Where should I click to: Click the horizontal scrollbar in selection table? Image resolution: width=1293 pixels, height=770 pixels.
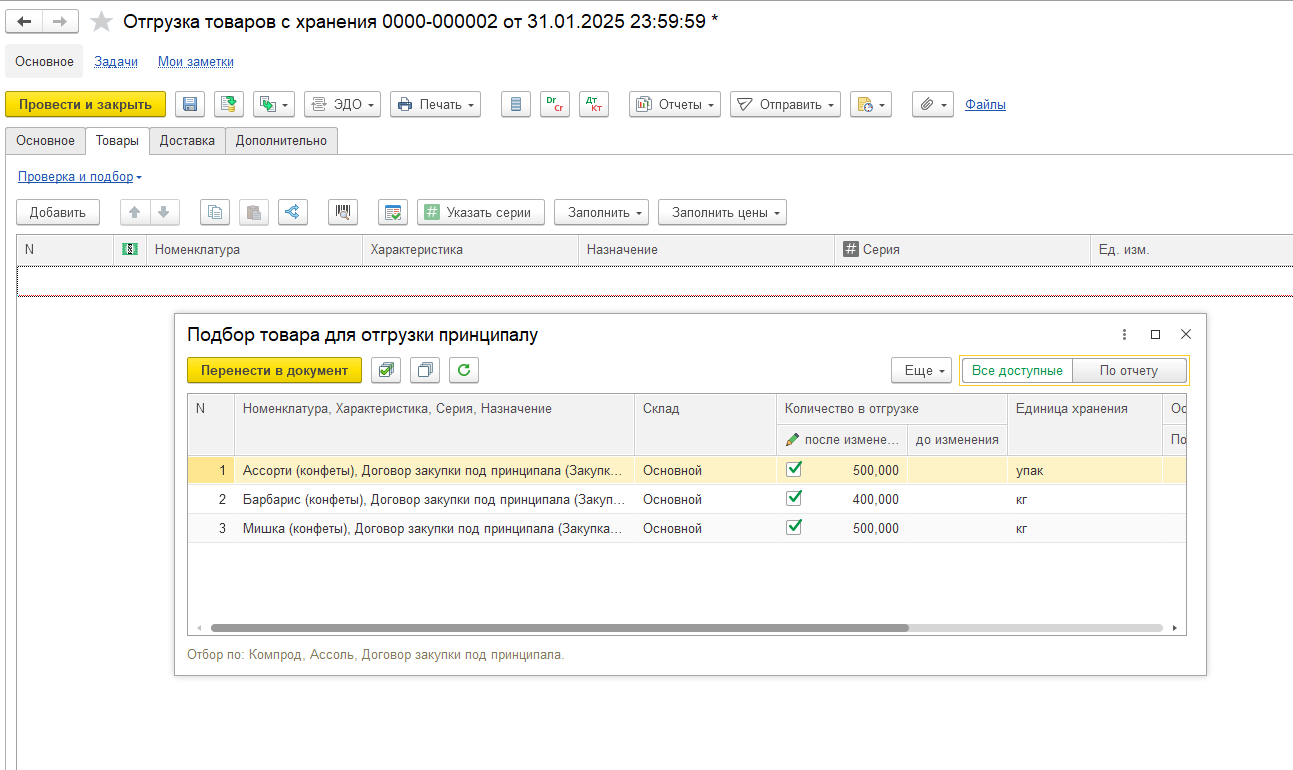point(560,628)
